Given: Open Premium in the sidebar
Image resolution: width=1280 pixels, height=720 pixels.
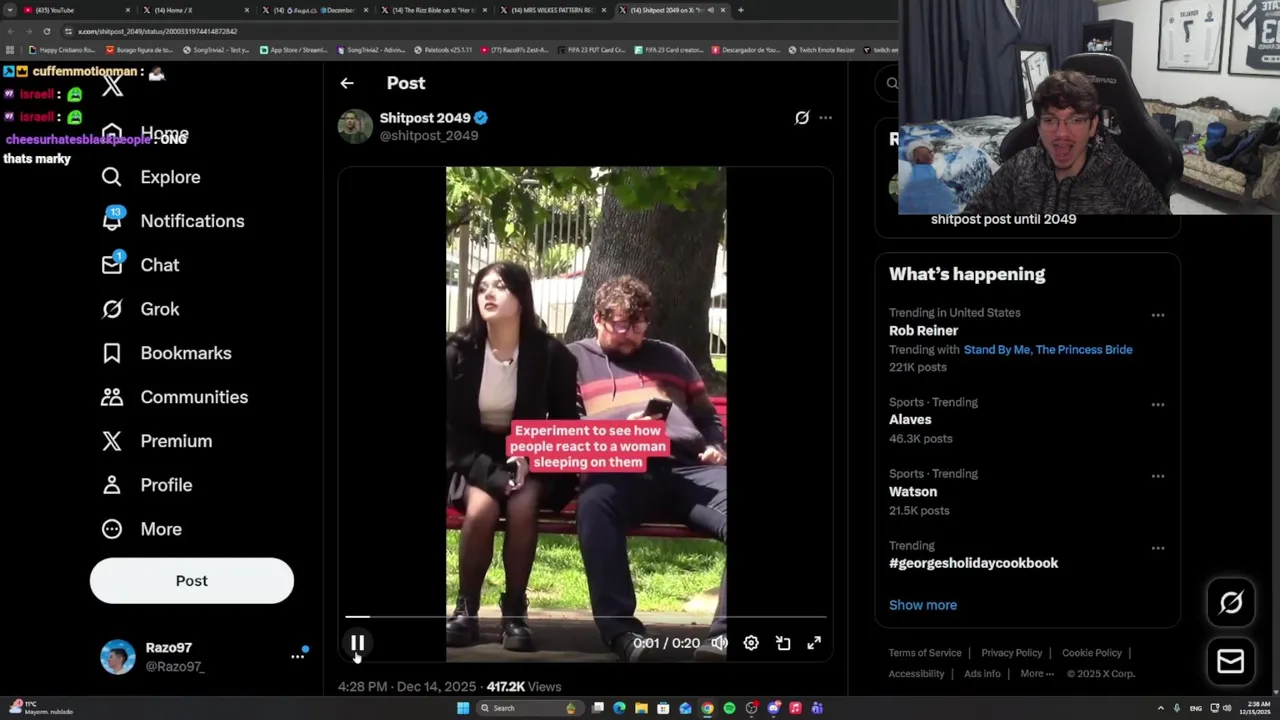Looking at the screenshot, I should coord(157,441).
